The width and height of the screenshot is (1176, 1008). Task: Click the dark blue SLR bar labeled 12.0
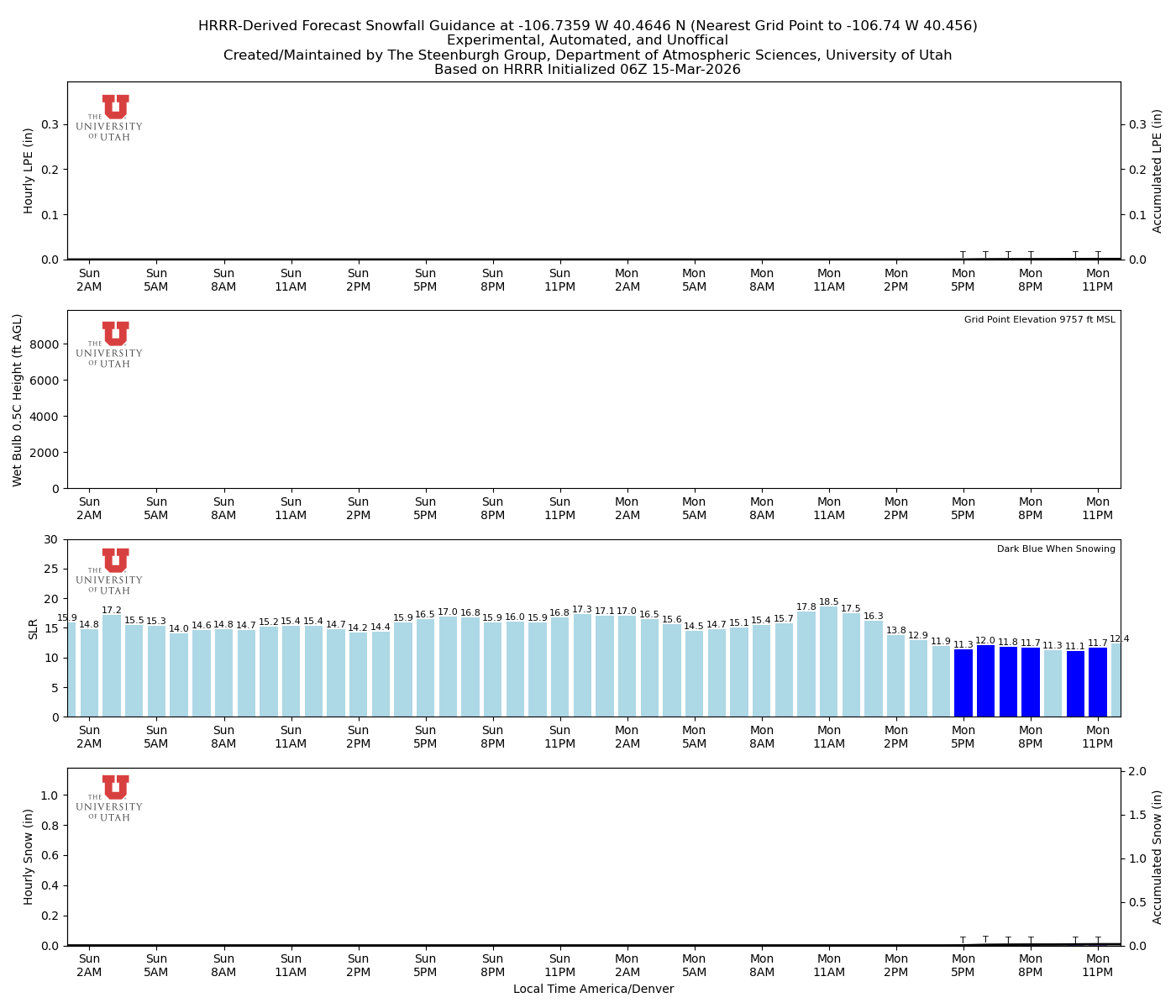pos(985,681)
